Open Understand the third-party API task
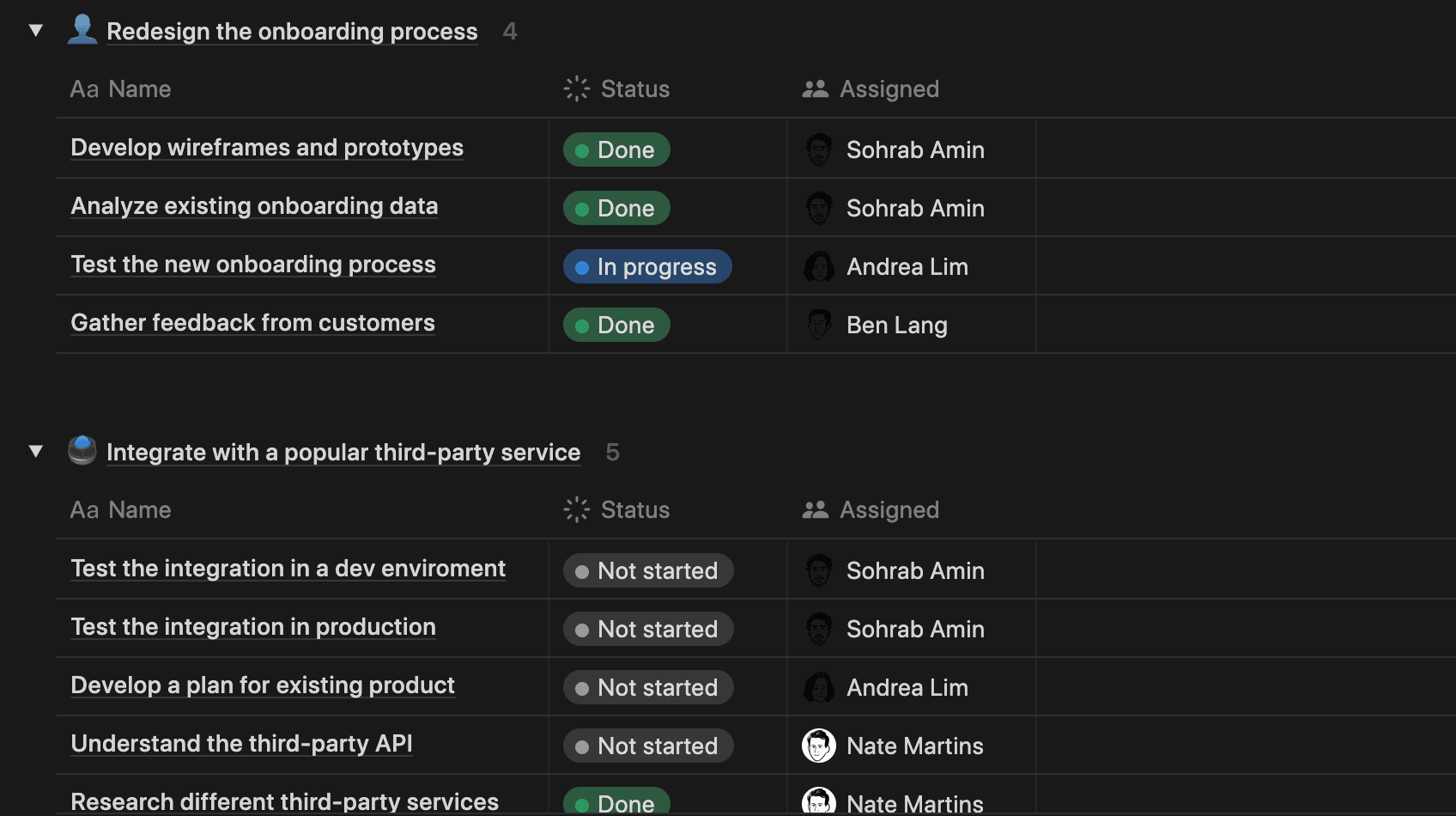Viewport: 1456px width, 816px height. [x=241, y=744]
